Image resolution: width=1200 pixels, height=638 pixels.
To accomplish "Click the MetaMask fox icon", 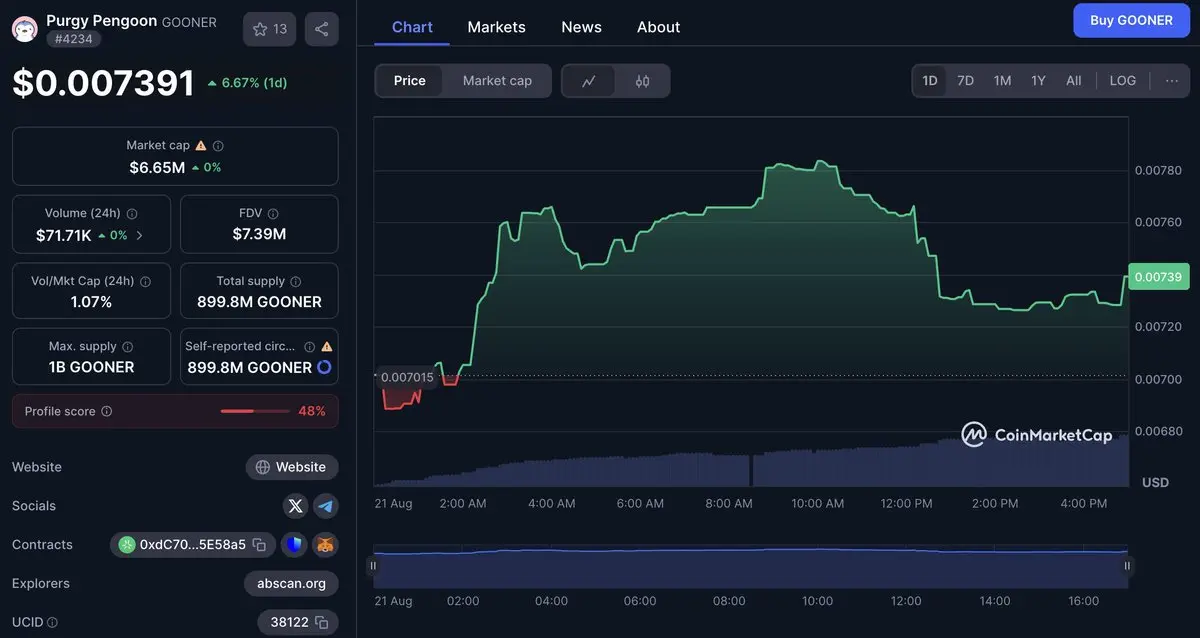I will click(x=326, y=545).
